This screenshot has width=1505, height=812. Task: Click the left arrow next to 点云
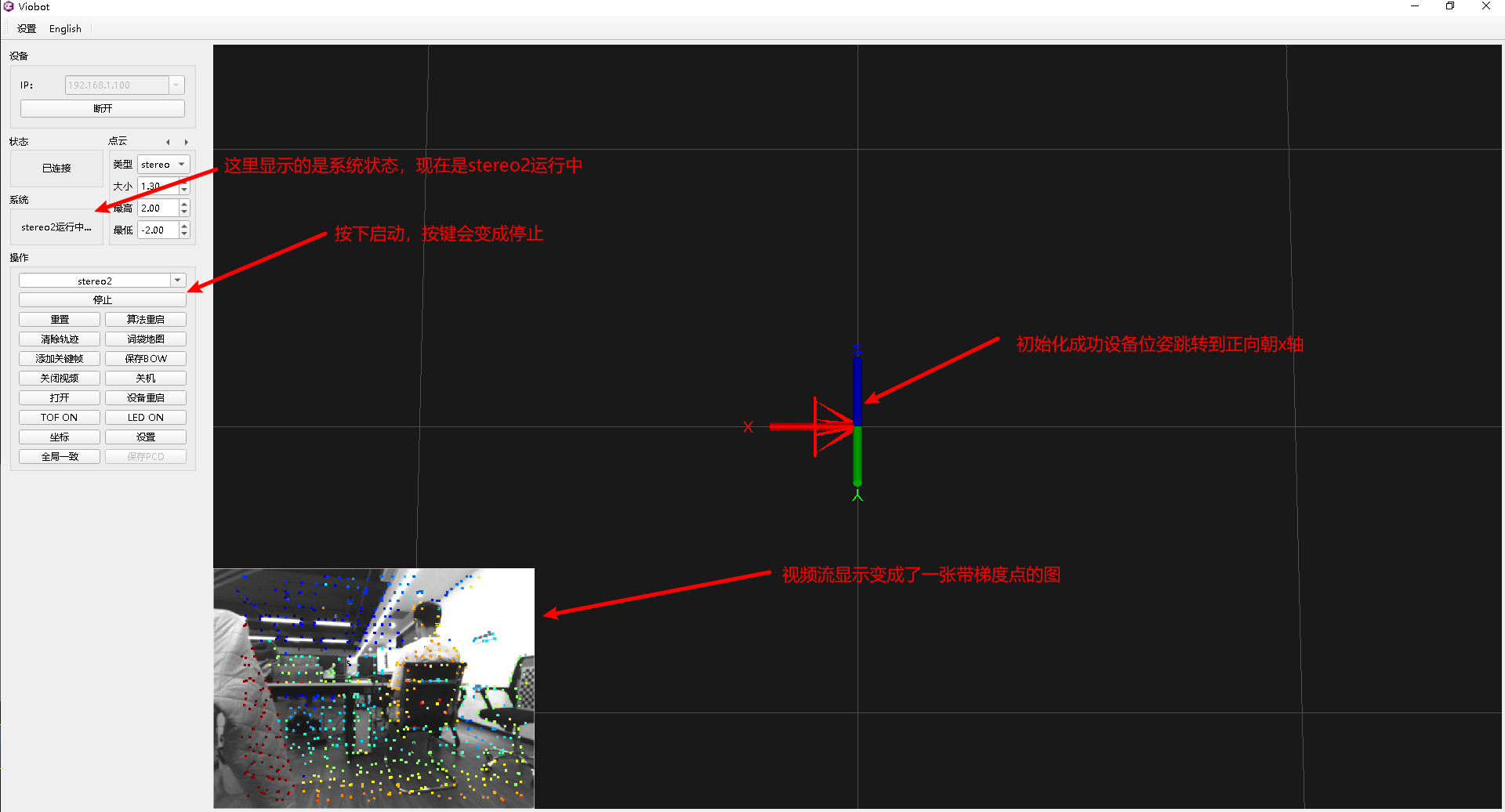click(x=168, y=142)
